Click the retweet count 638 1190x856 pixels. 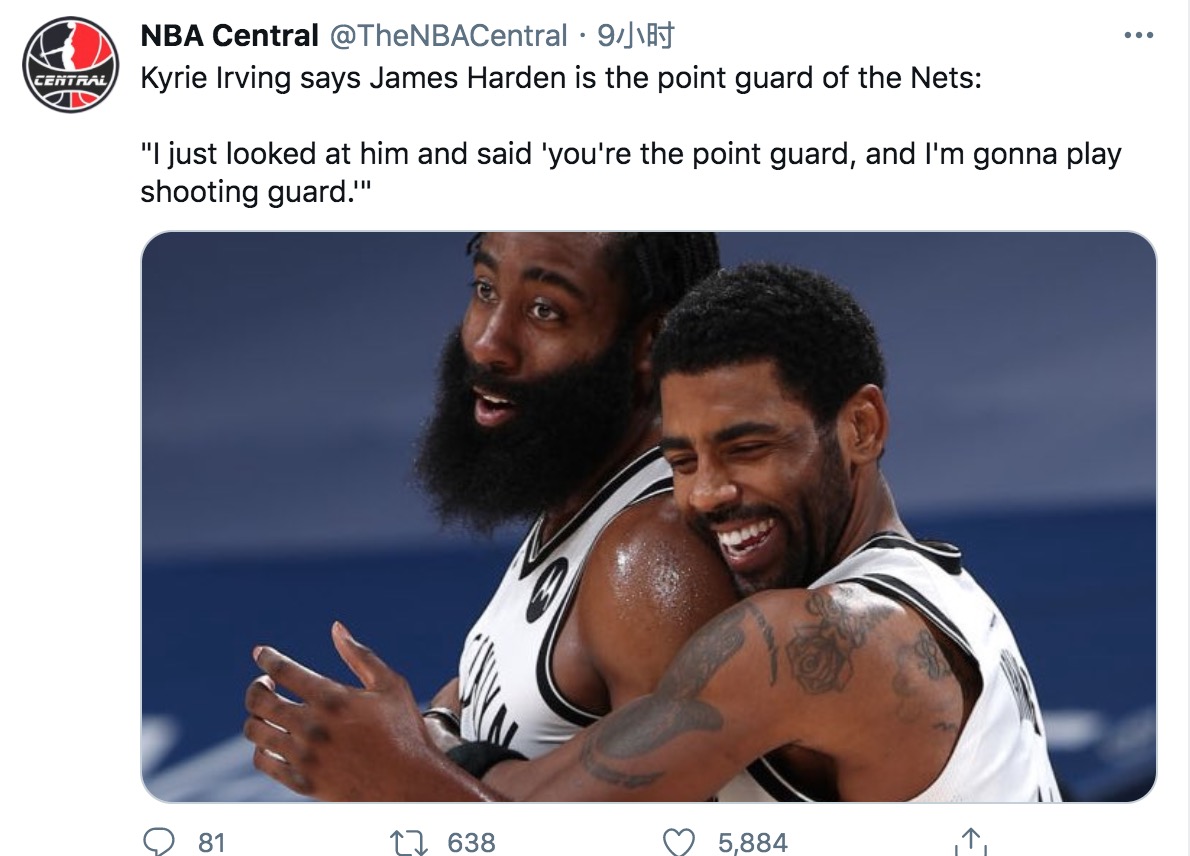pos(471,842)
